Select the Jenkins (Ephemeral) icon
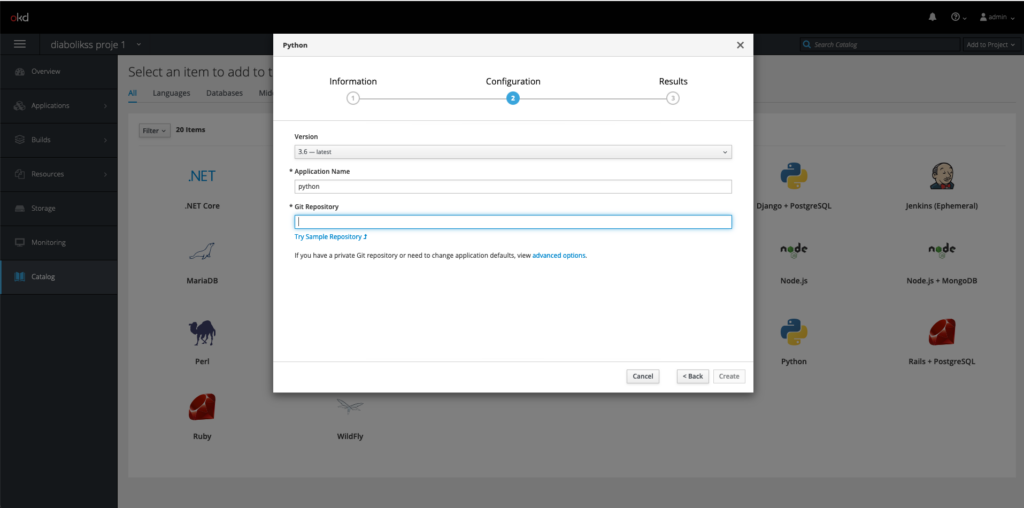 tap(942, 176)
